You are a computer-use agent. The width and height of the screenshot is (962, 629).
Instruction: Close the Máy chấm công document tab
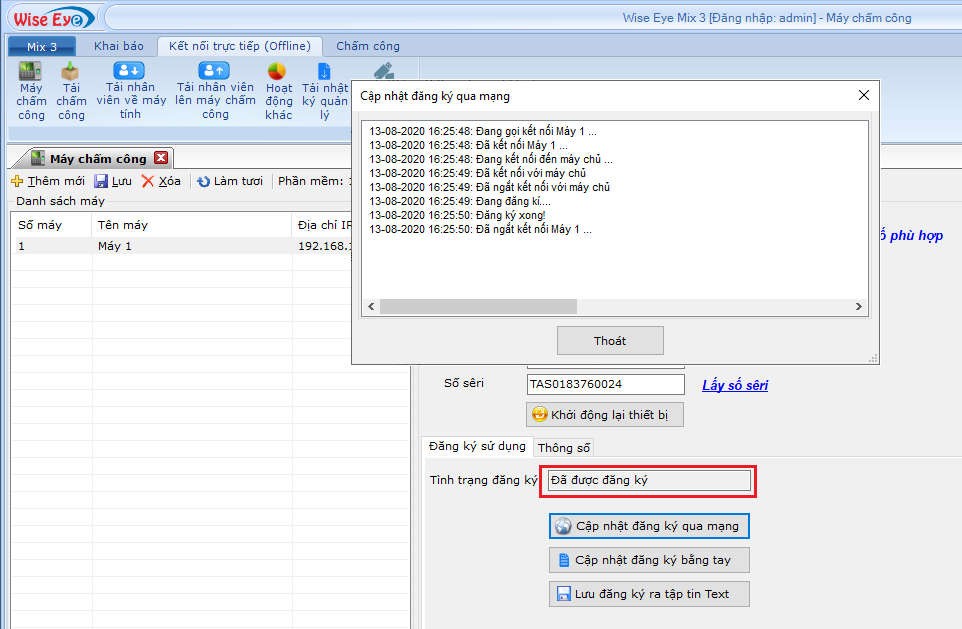click(161, 158)
